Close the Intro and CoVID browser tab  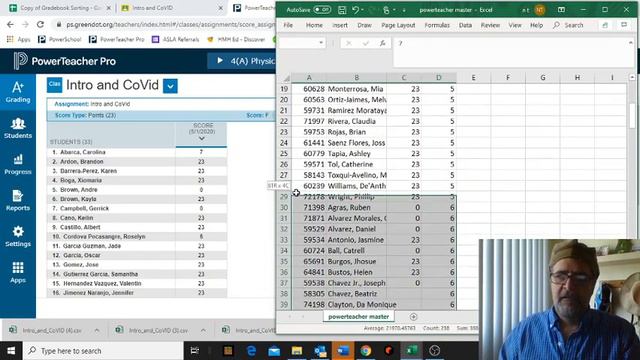[220, 8]
